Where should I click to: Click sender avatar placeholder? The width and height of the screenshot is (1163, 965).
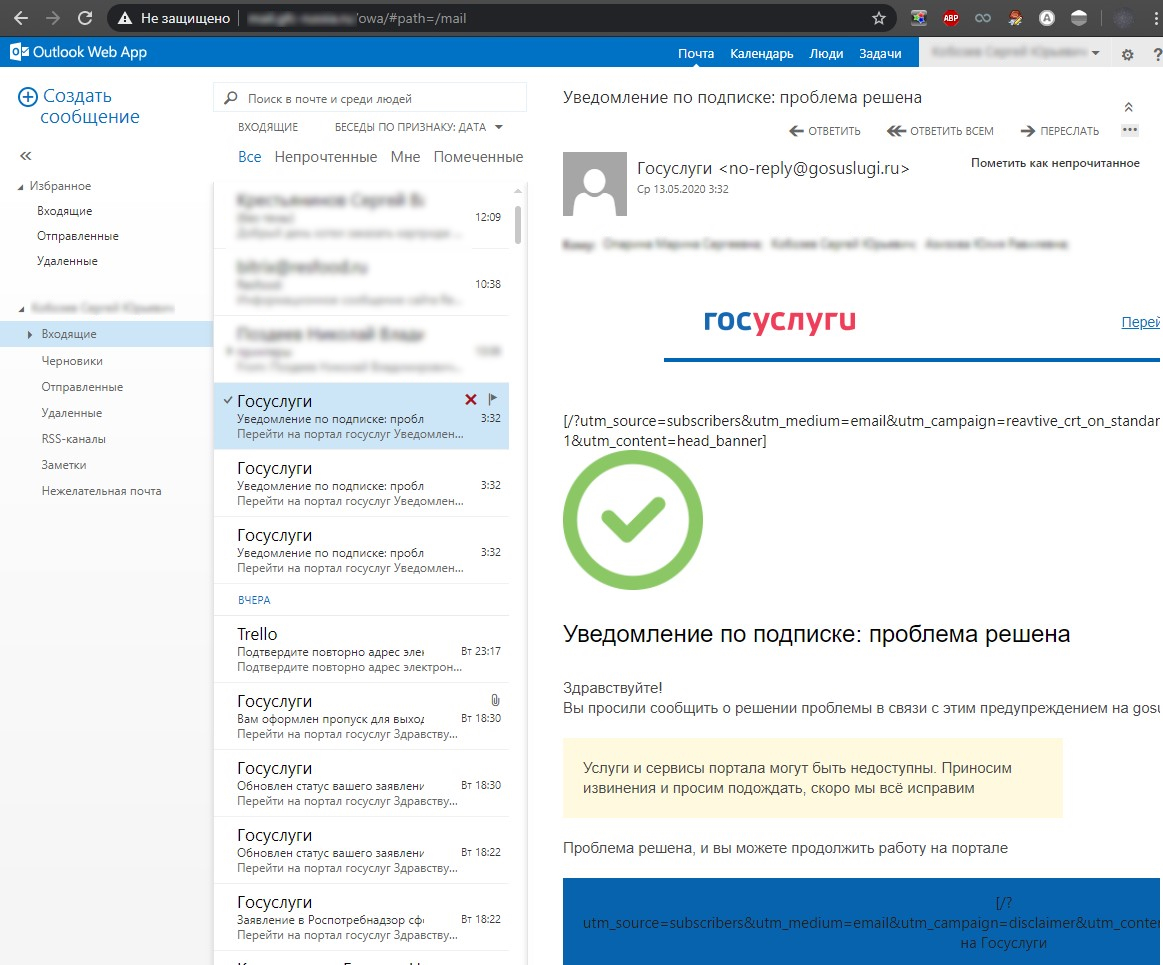pos(595,184)
